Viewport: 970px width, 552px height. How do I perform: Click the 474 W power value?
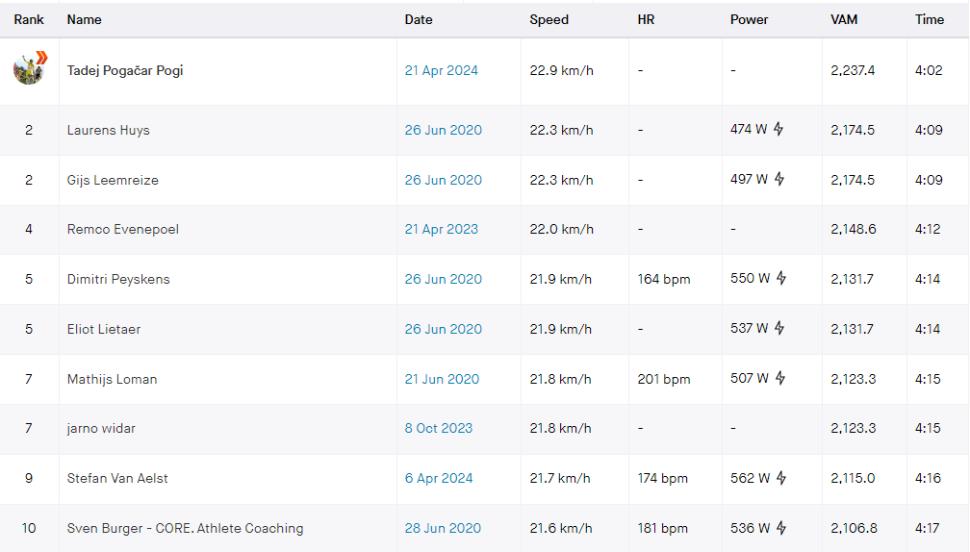click(749, 129)
